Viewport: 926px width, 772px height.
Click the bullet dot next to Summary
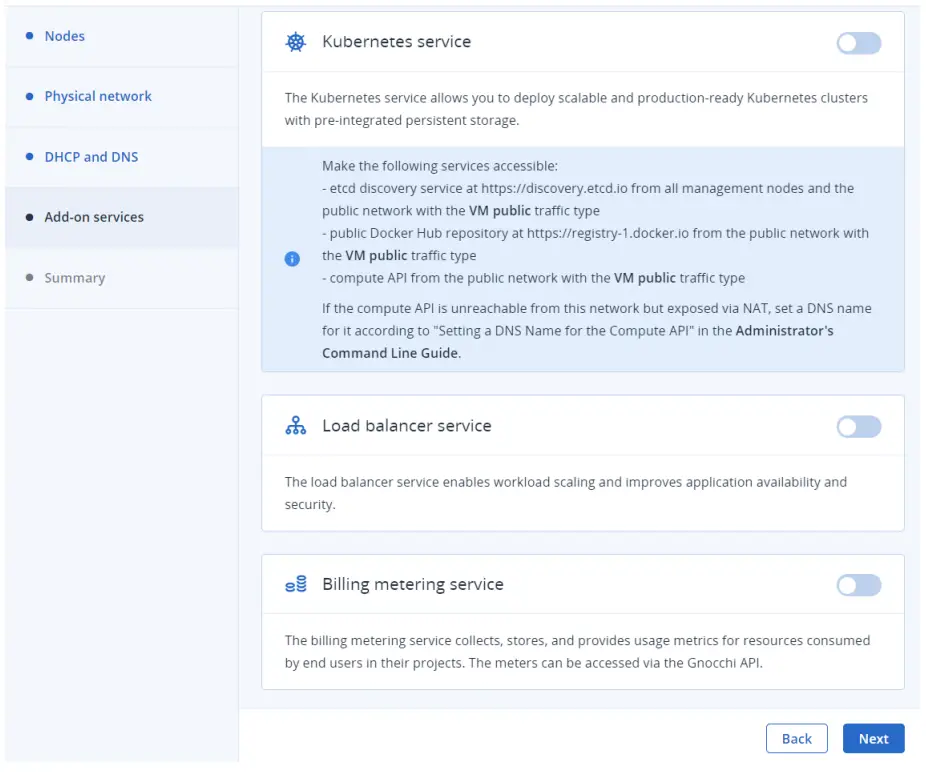pos(30,278)
